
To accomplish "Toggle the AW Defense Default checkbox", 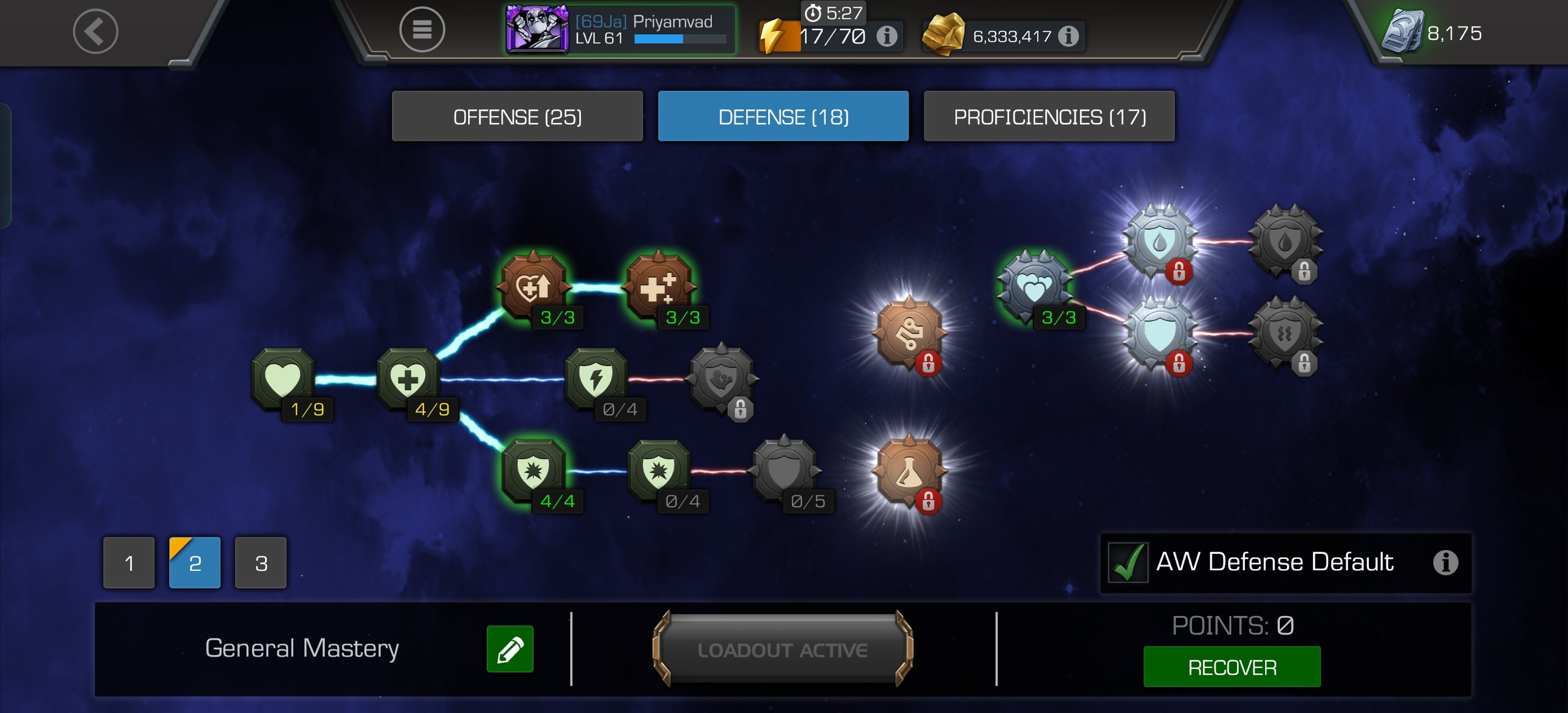I will [1128, 562].
